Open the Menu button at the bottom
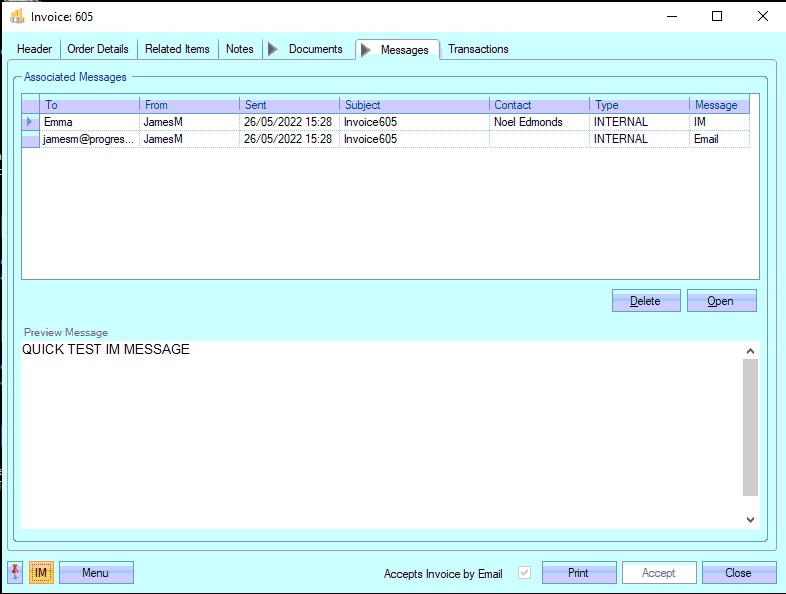 [96, 573]
